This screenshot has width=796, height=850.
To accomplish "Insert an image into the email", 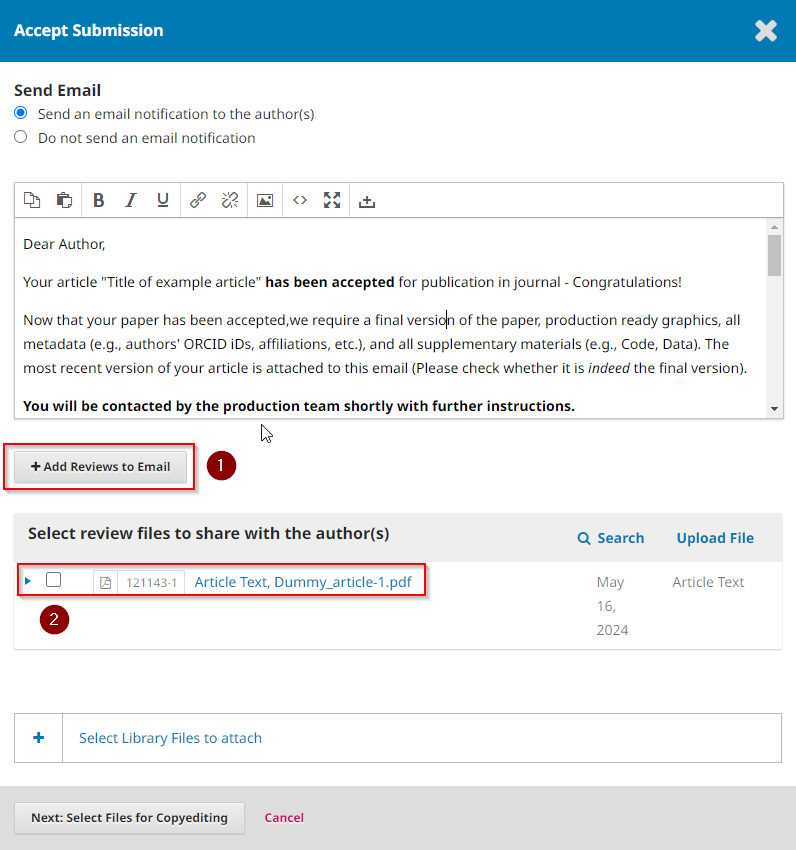I will [x=265, y=200].
